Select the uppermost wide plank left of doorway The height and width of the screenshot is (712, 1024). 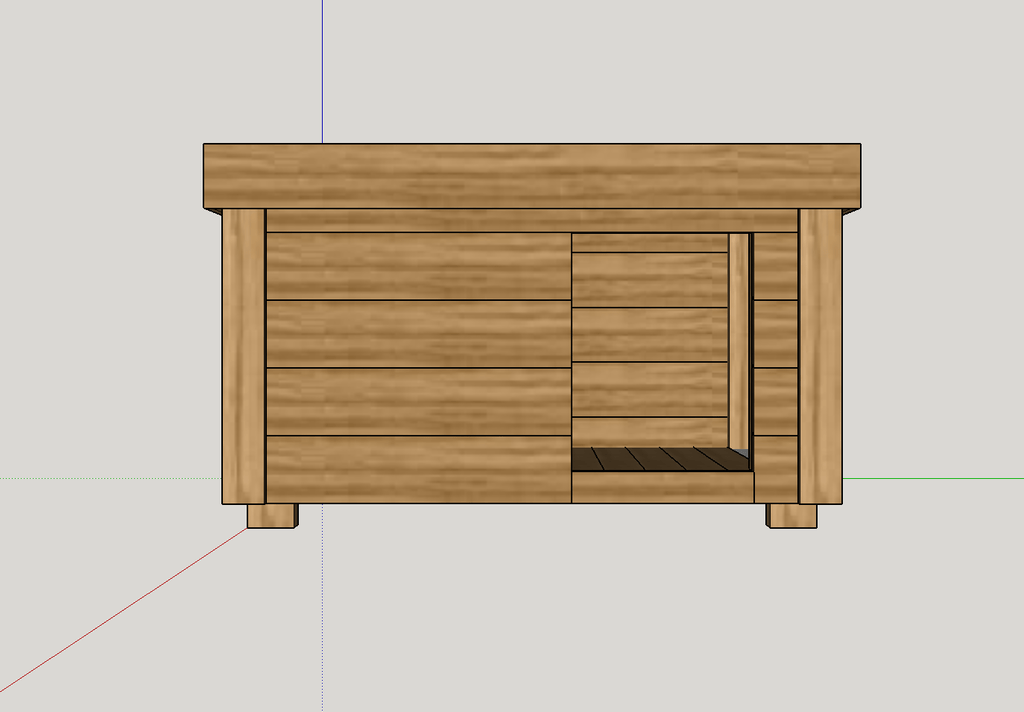point(419,267)
